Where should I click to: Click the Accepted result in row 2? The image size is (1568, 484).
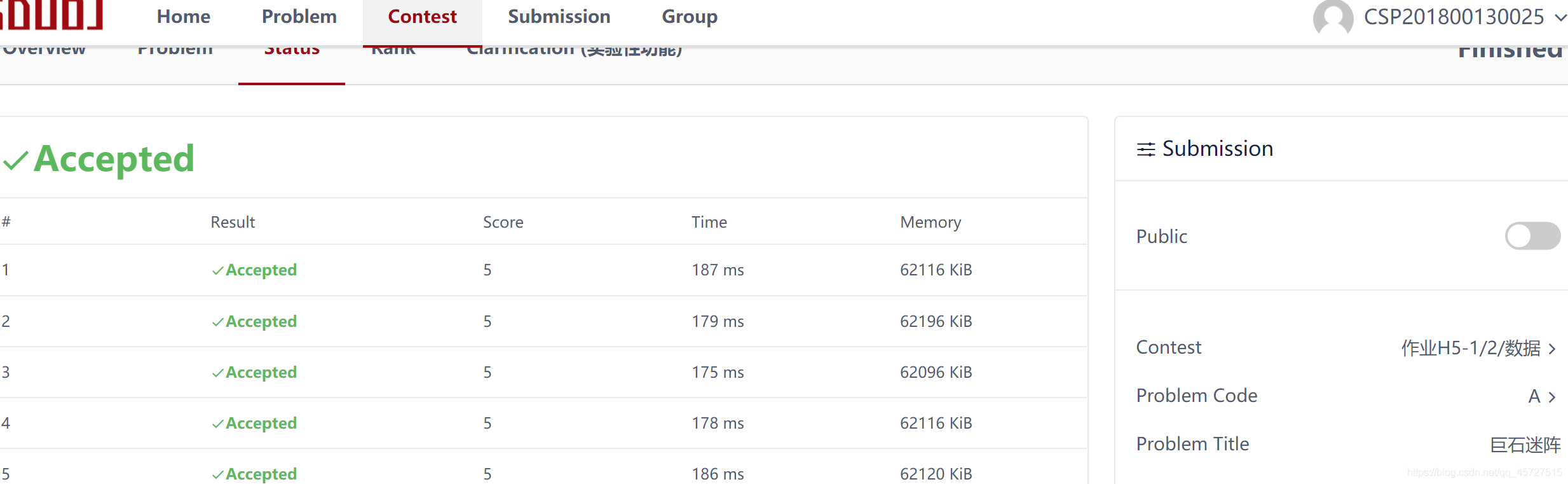[254, 322]
